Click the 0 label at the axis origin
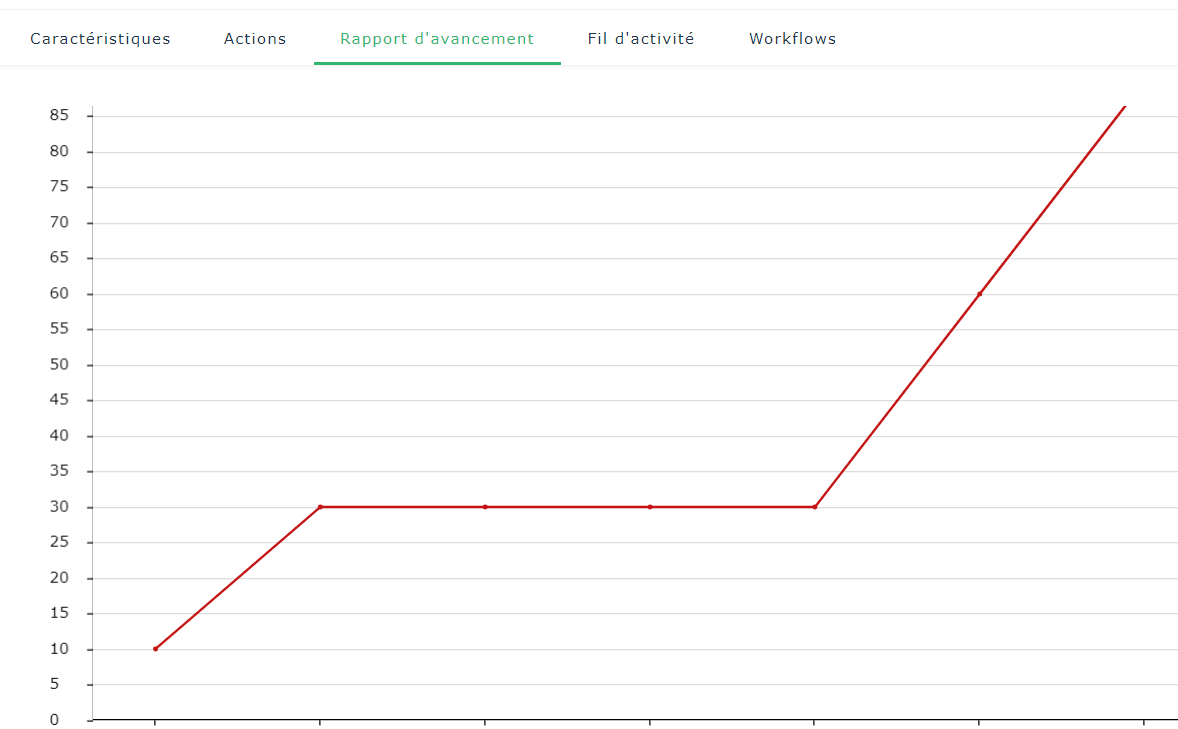This screenshot has width=1178, height=729. click(54, 720)
